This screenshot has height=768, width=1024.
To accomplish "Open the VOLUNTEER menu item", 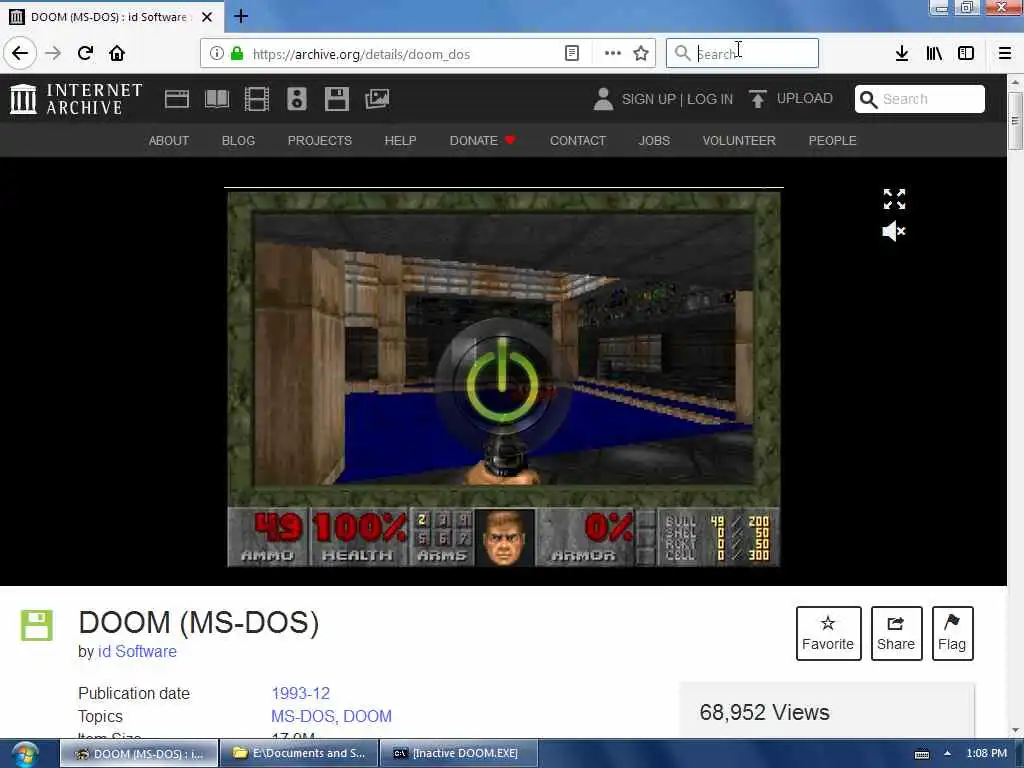I will (x=739, y=140).
